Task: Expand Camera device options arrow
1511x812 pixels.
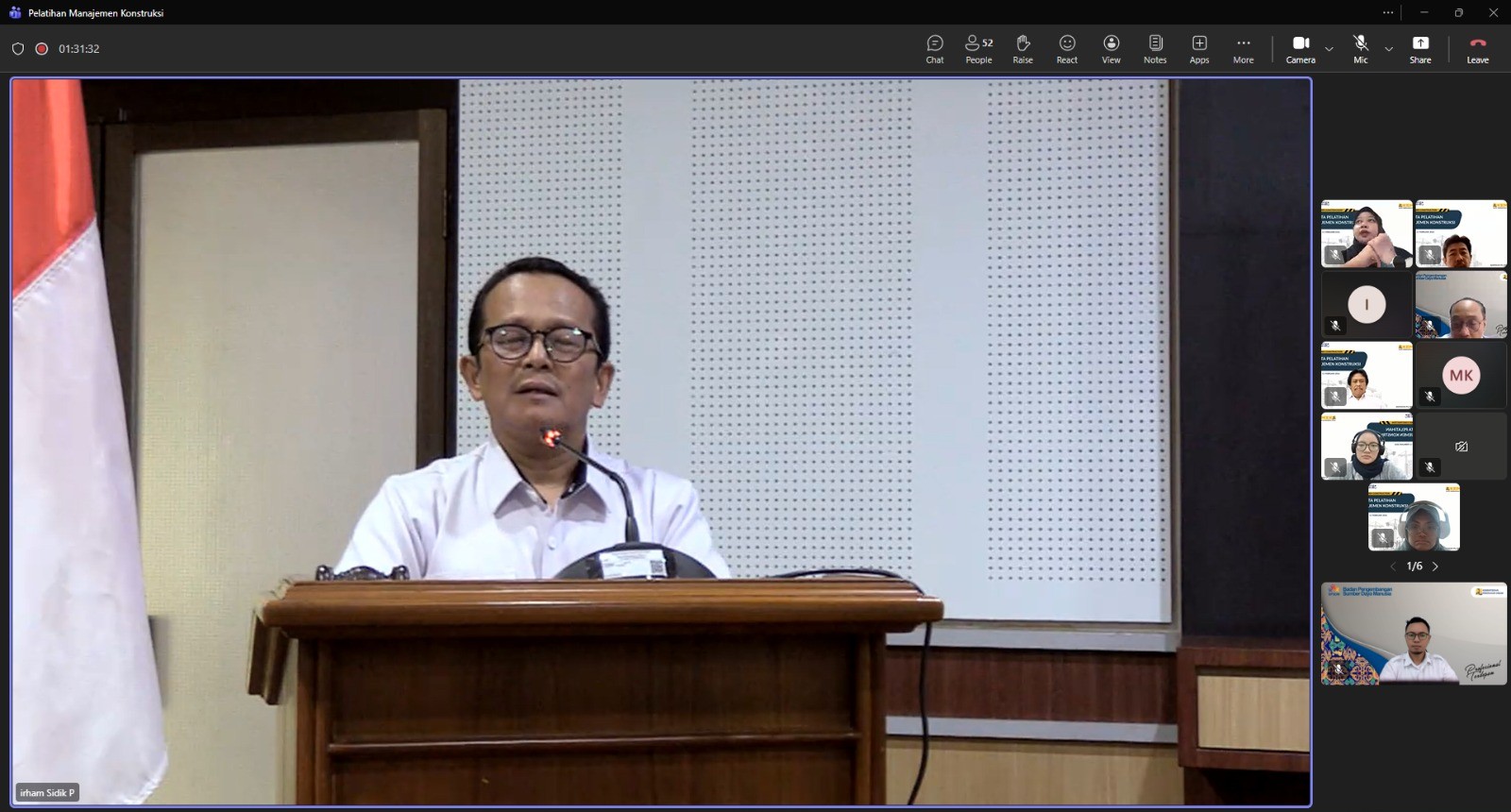Action: [1329, 49]
